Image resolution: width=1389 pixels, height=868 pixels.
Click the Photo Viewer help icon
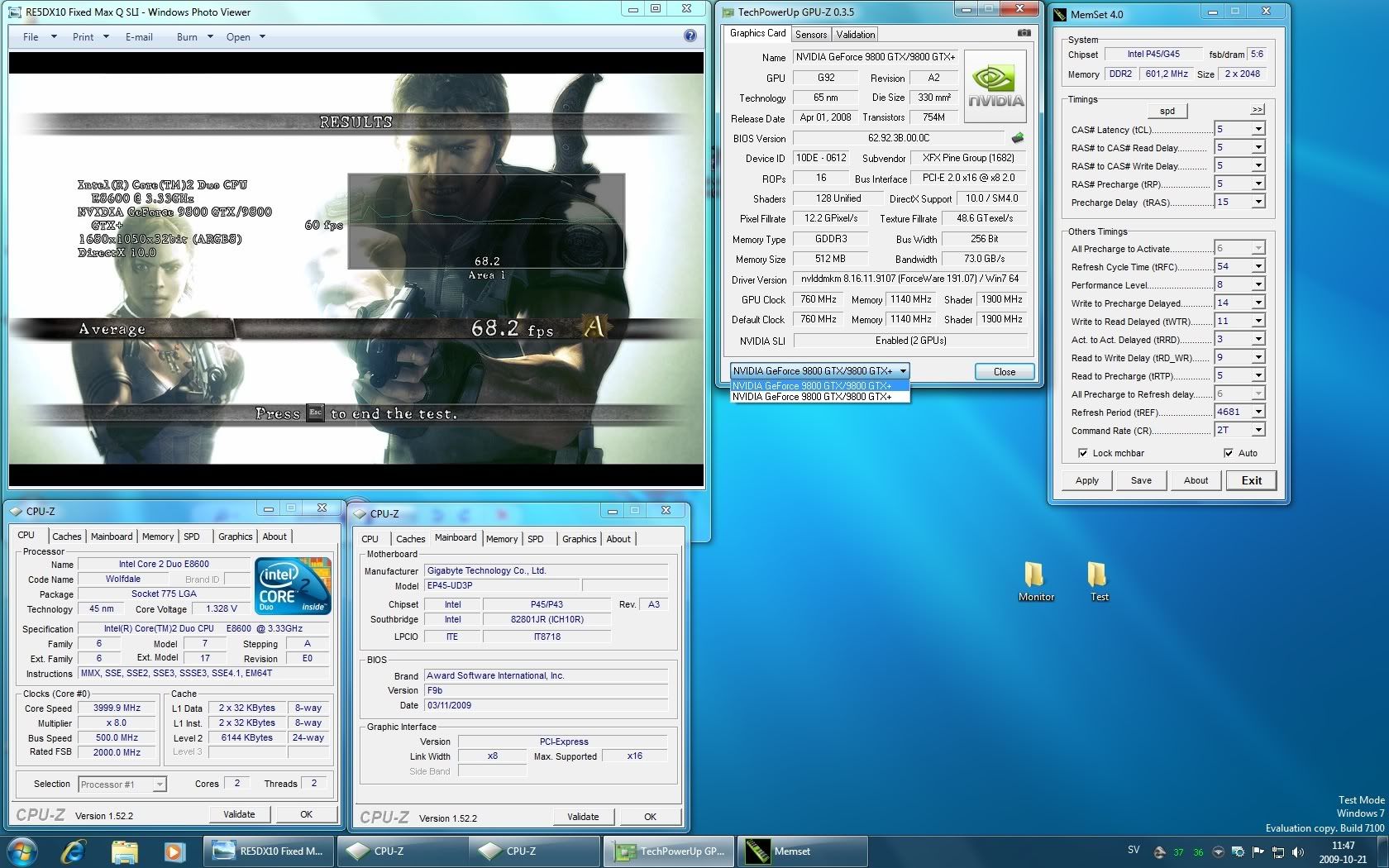point(690,36)
